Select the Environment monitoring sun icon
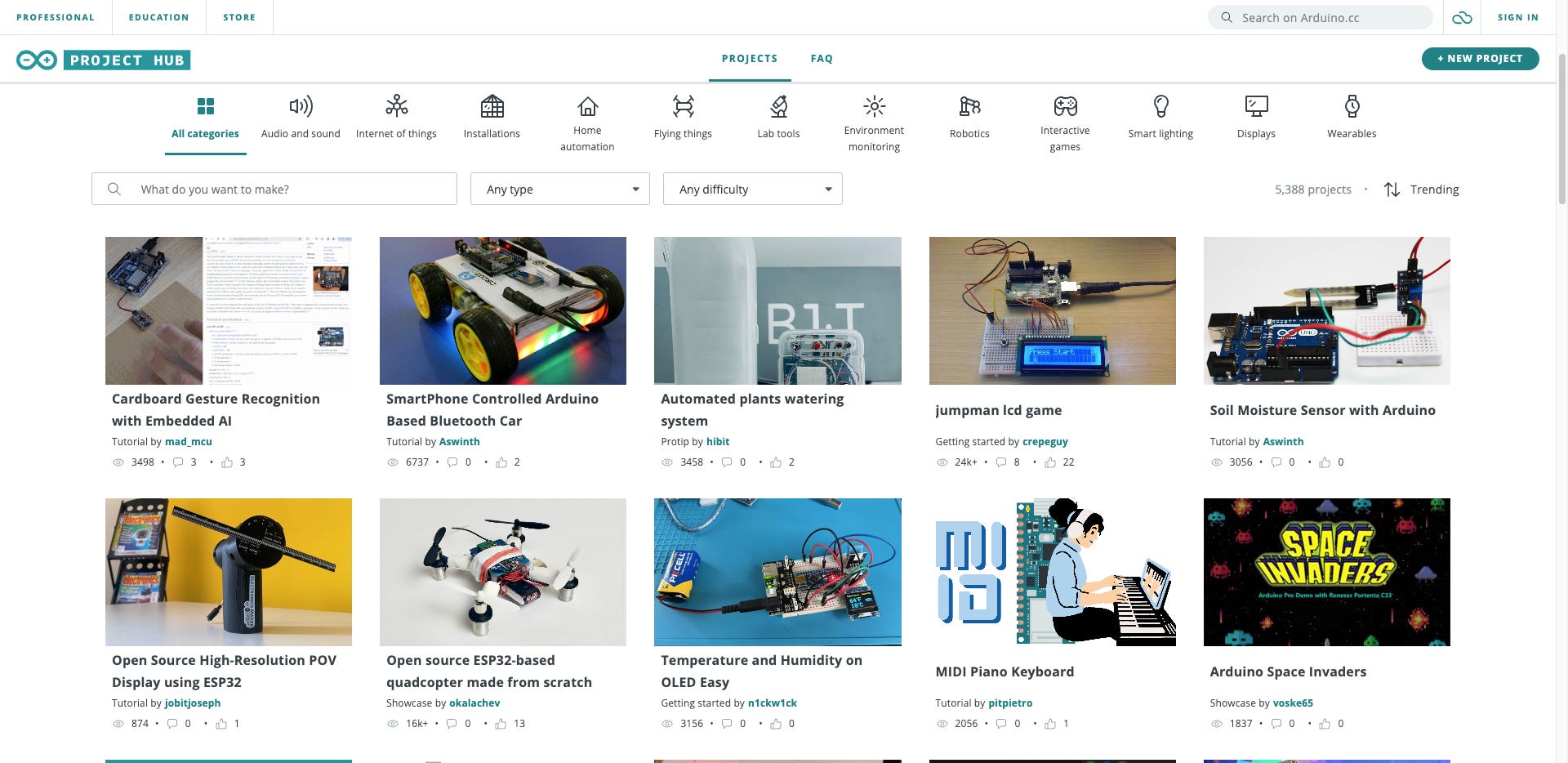 (874, 106)
